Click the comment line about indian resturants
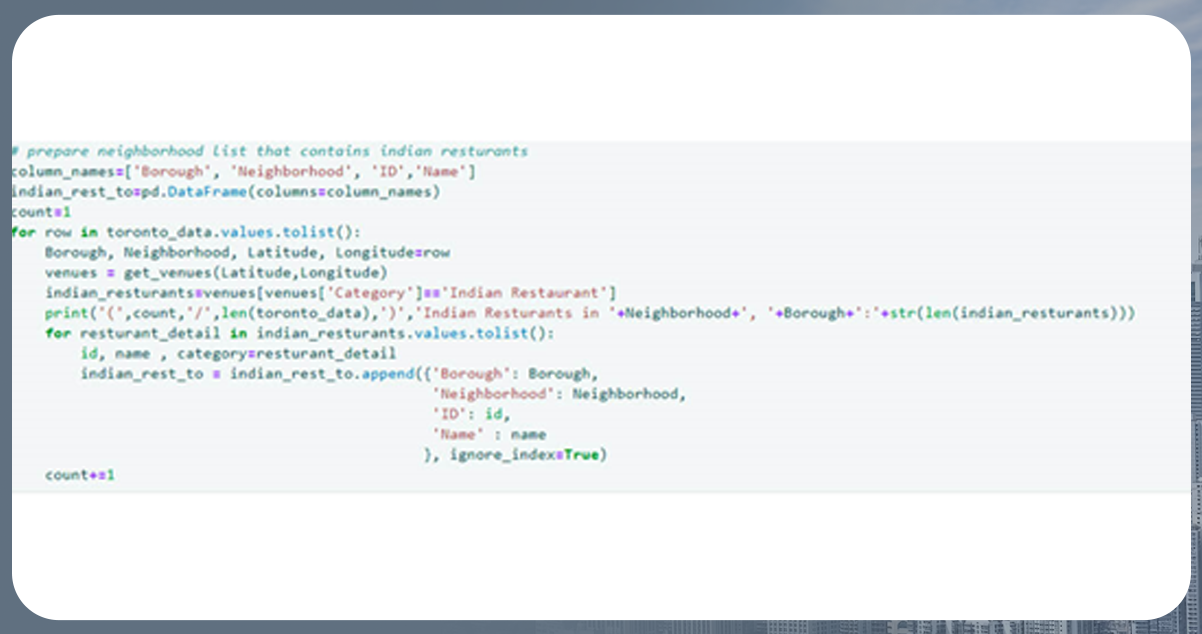 269,151
